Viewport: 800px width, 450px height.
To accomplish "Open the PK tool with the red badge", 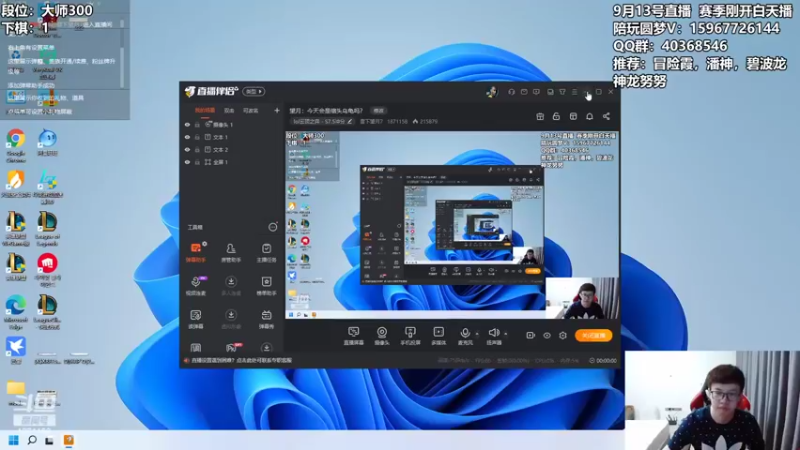I will (x=231, y=347).
